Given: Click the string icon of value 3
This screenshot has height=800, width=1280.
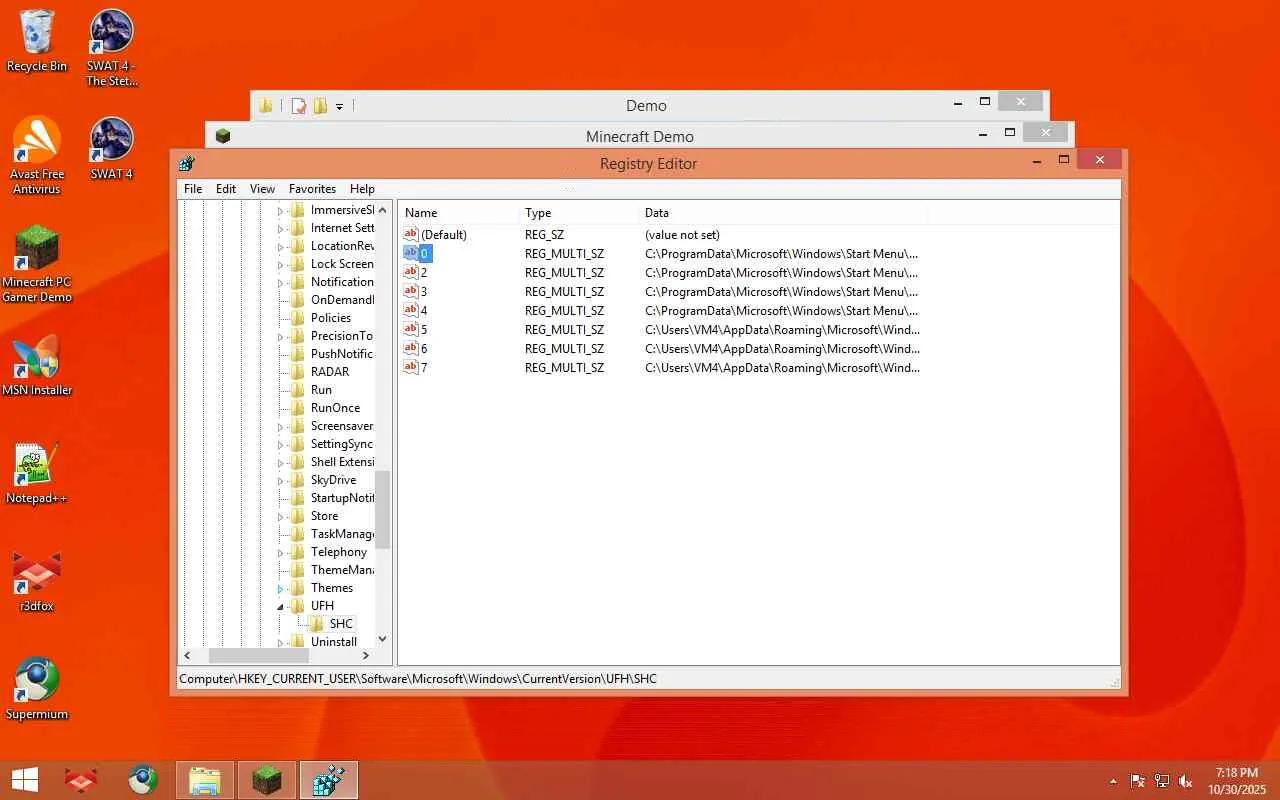Looking at the screenshot, I should 410,291.
